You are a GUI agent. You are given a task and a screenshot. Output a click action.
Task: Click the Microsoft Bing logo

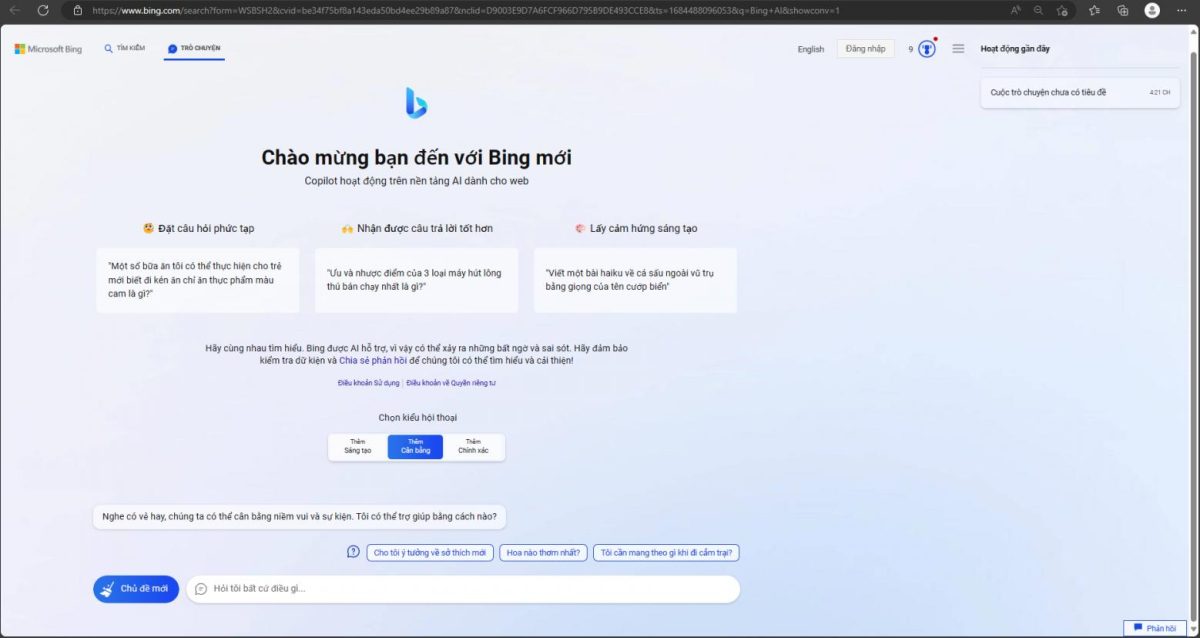(48, 49)
